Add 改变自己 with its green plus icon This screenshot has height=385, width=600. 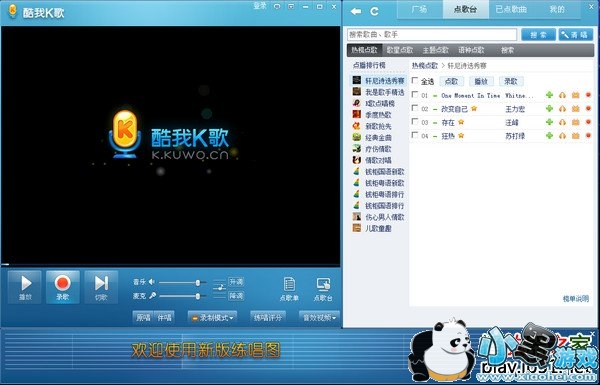tap(549, 109)
